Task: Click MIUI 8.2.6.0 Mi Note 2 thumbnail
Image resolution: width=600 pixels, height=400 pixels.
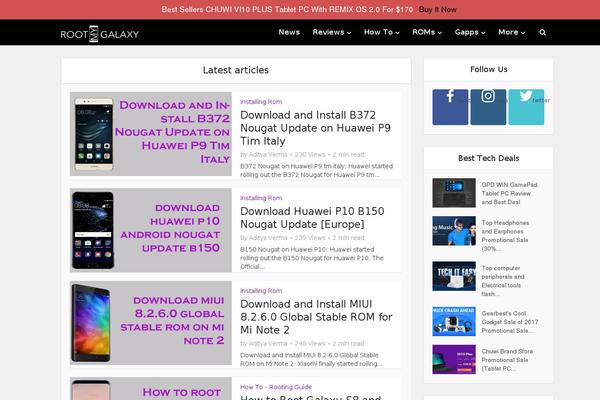Action: pyautogui.click(x=151, y=323)
